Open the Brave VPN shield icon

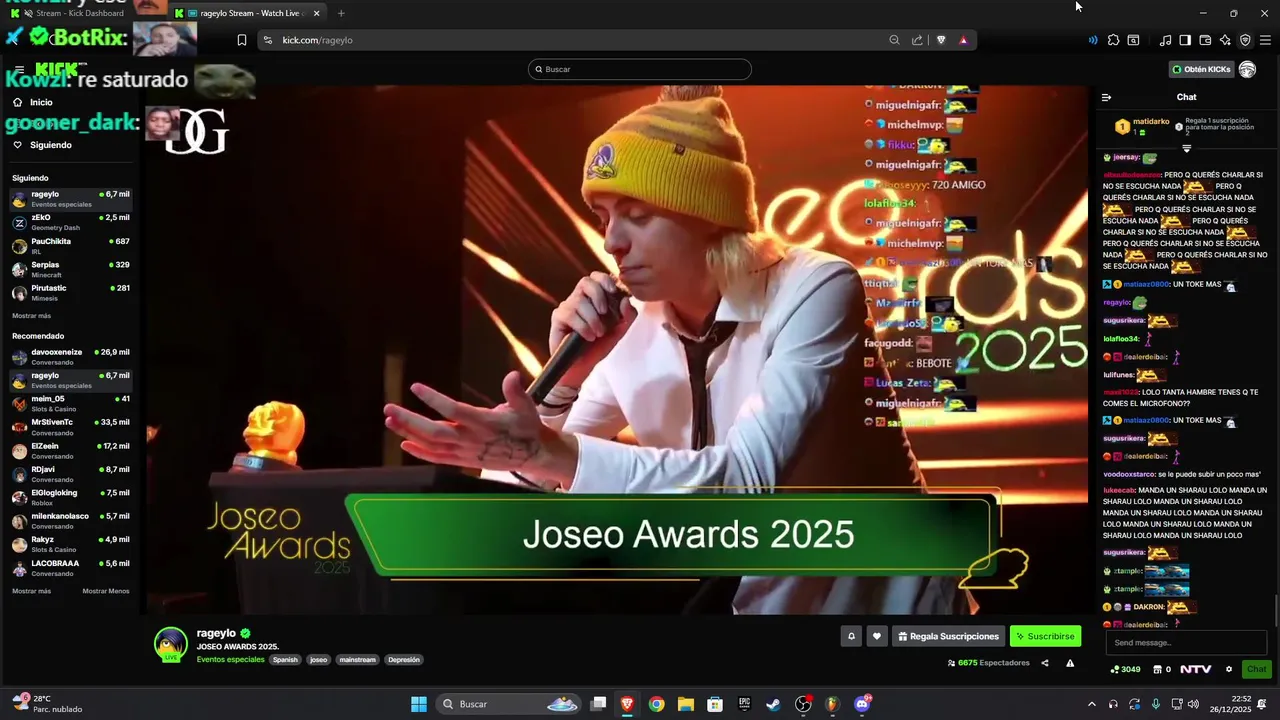(1245, 40)
